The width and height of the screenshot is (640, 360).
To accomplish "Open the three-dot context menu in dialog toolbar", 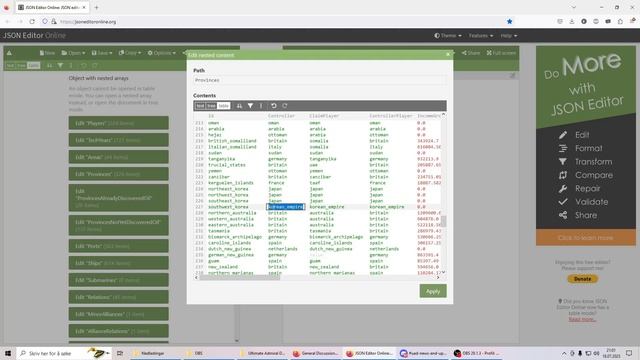I will [261, 106].
